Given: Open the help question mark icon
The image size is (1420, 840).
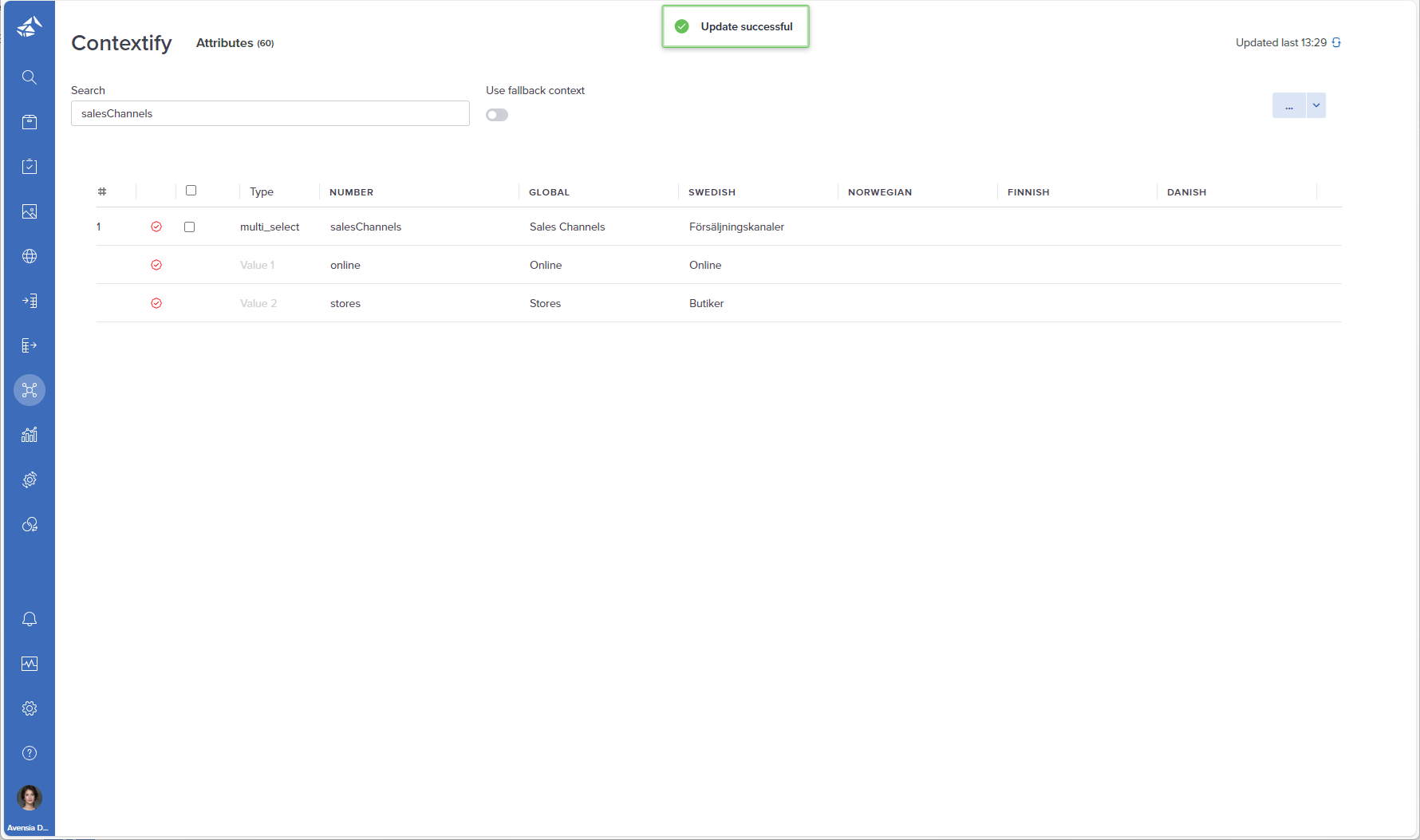Looking at the screenshot, I should (x=30, y=753).
